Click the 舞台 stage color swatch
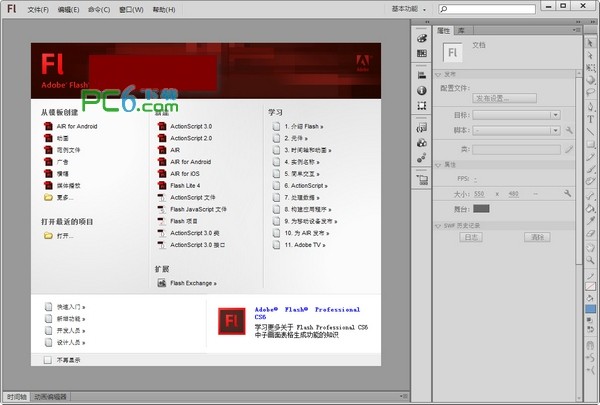Viewport: 600px width, 405px height. [x=482, y=208]
